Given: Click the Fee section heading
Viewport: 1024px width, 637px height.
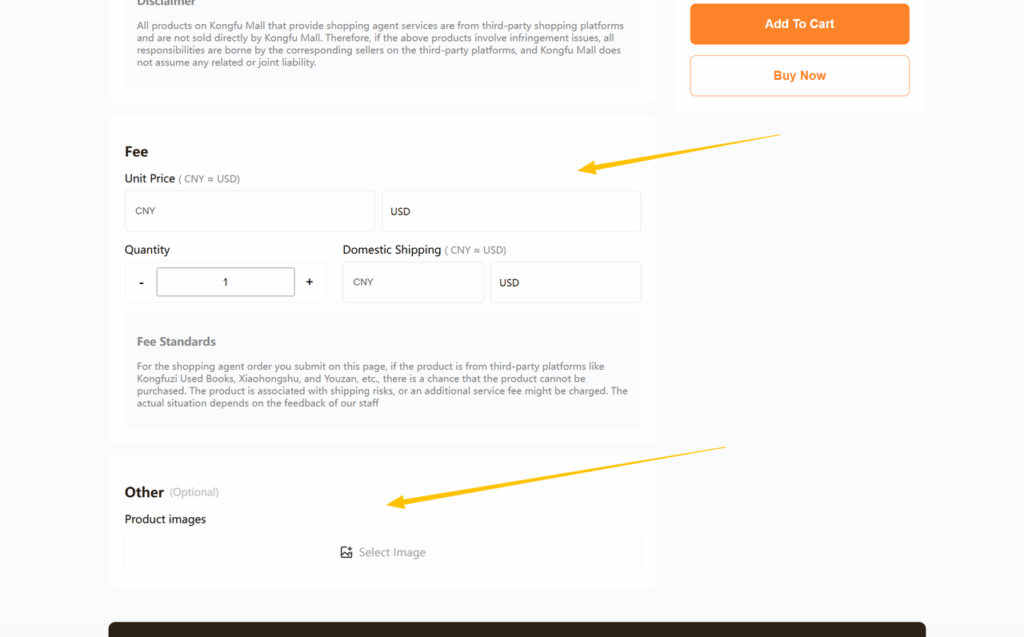Looking at the screenshot, I should [136, 152].
